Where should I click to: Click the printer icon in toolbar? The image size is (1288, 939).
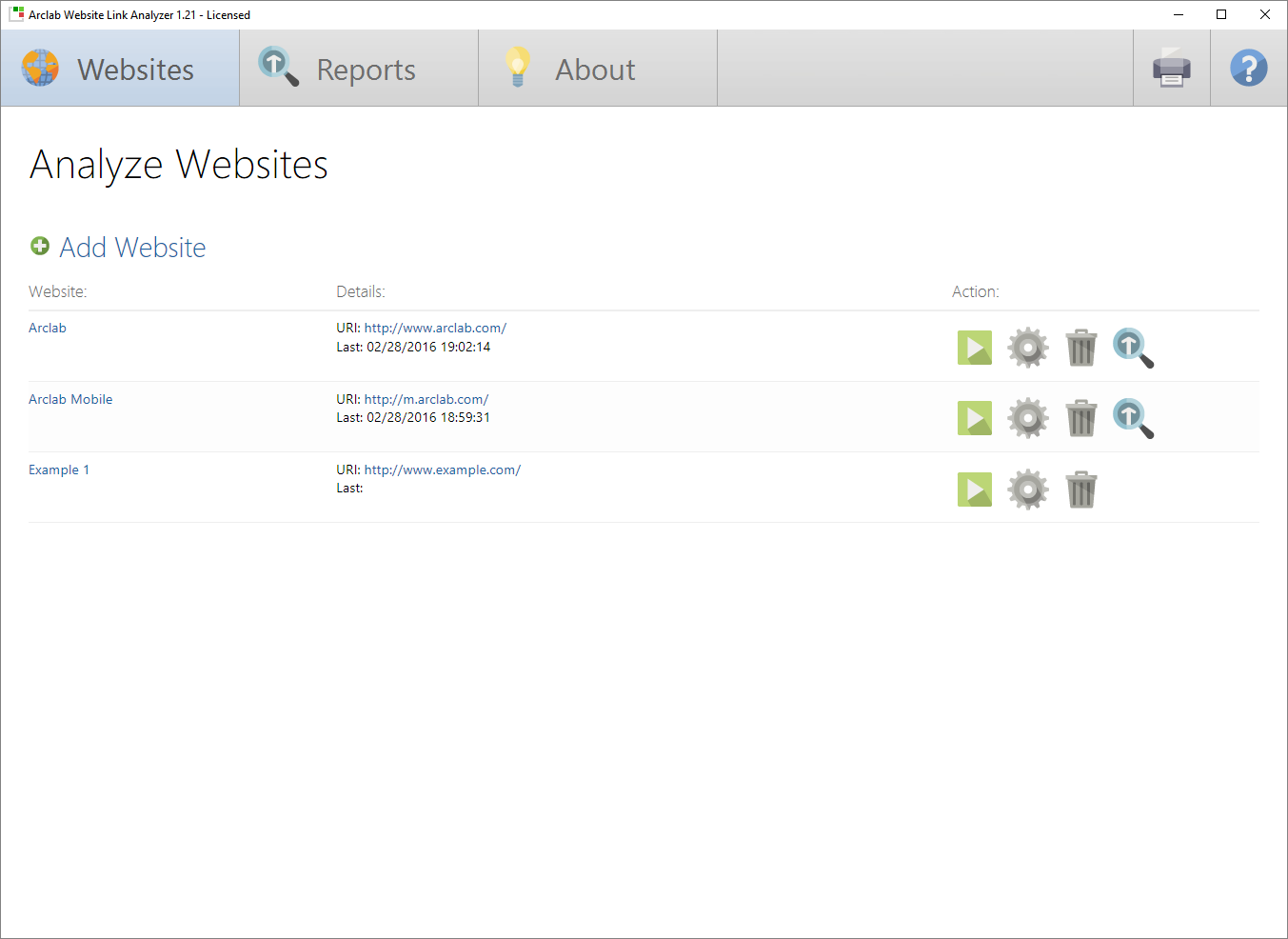[x=1172, y=69]
